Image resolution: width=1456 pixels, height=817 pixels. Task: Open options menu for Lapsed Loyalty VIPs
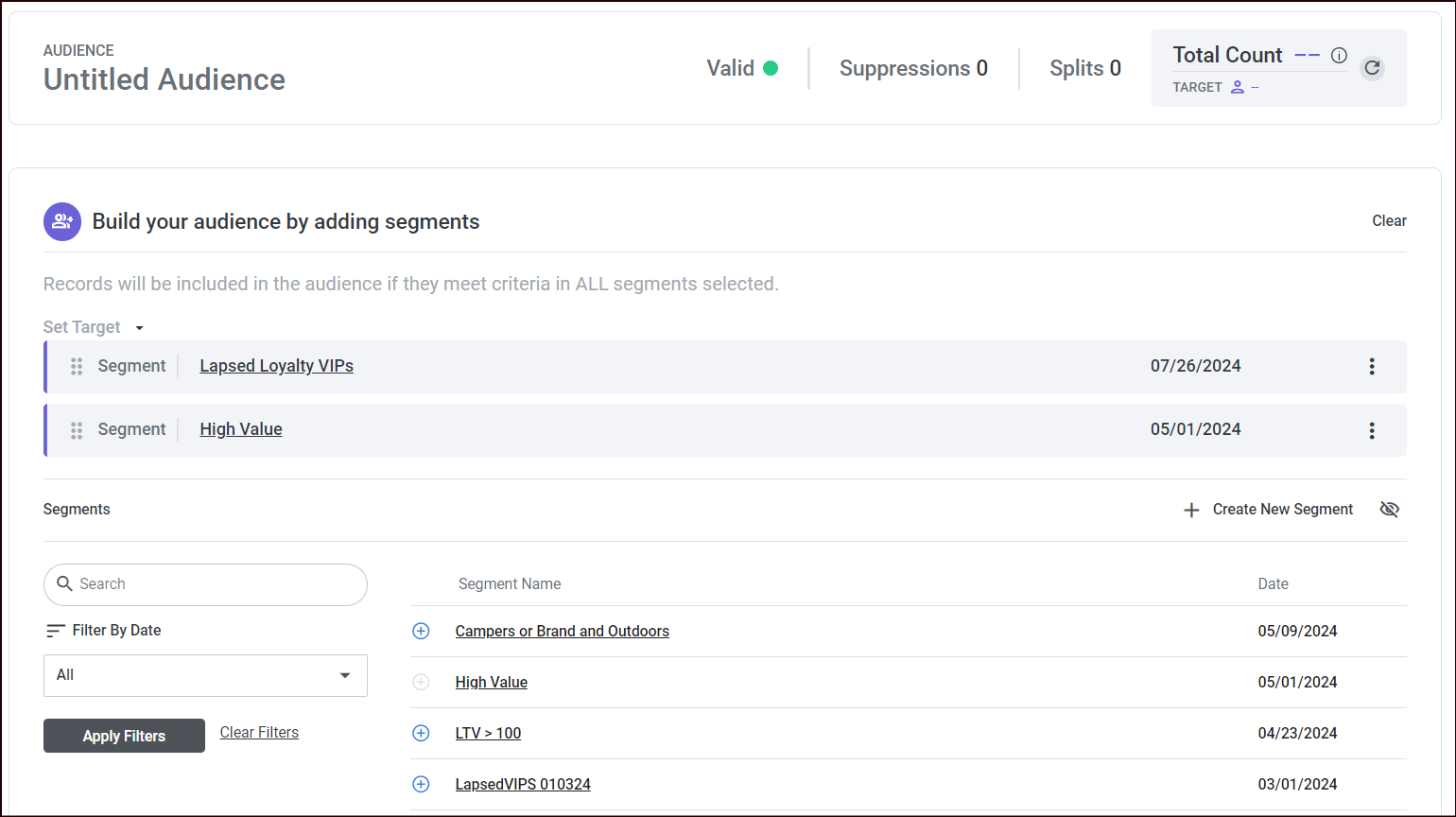point(1372,367)
